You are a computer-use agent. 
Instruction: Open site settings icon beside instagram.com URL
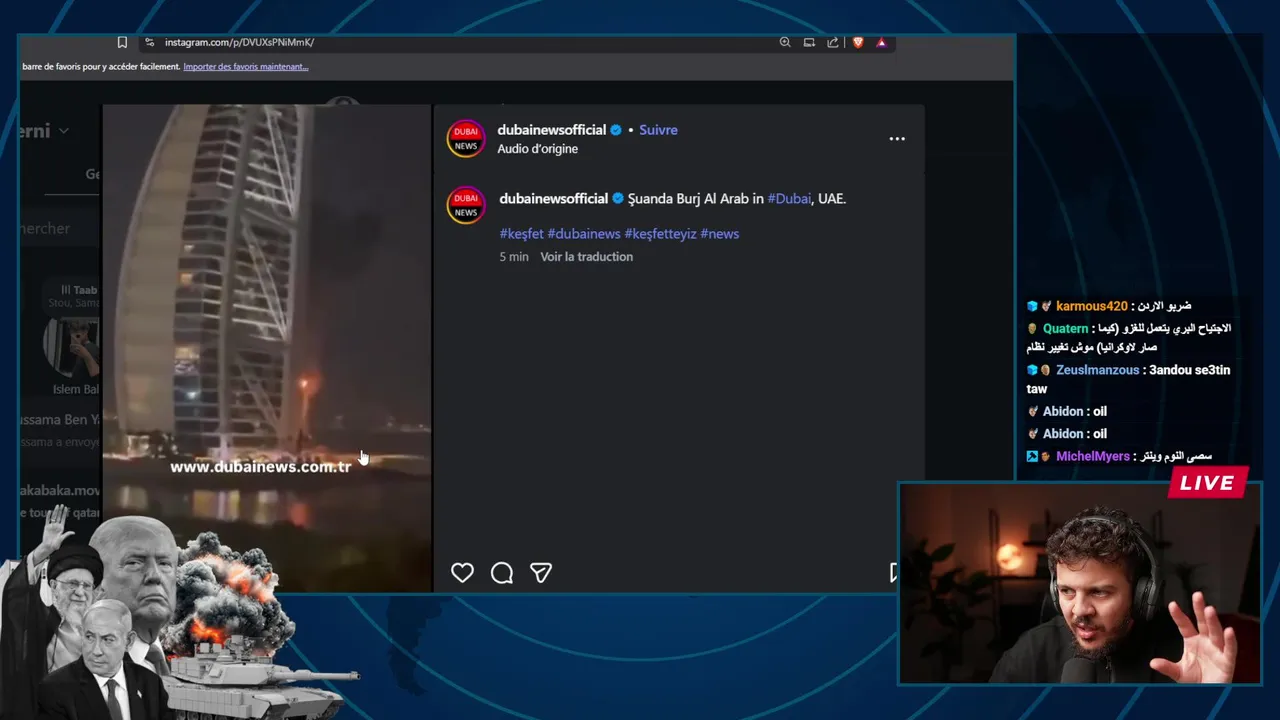click(149, 42)
